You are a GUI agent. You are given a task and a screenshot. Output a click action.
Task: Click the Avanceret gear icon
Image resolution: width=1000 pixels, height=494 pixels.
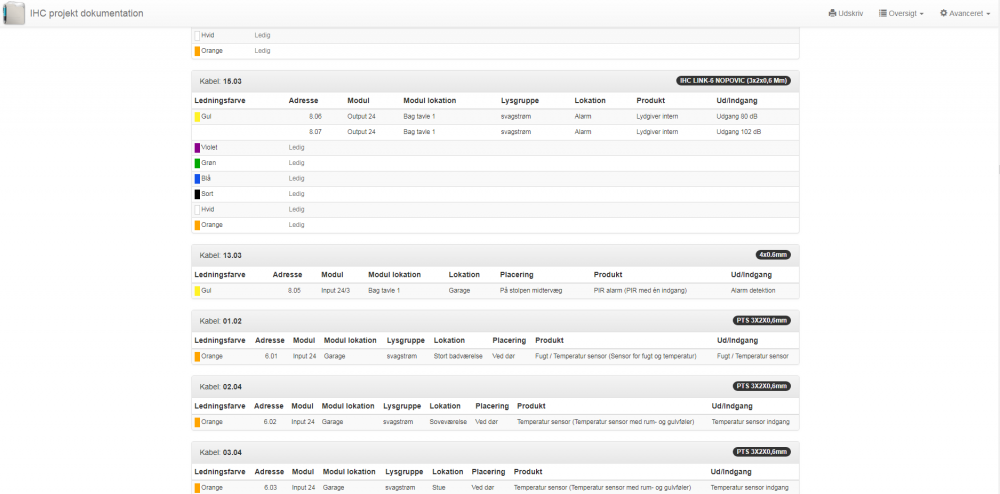click(944, 14)
